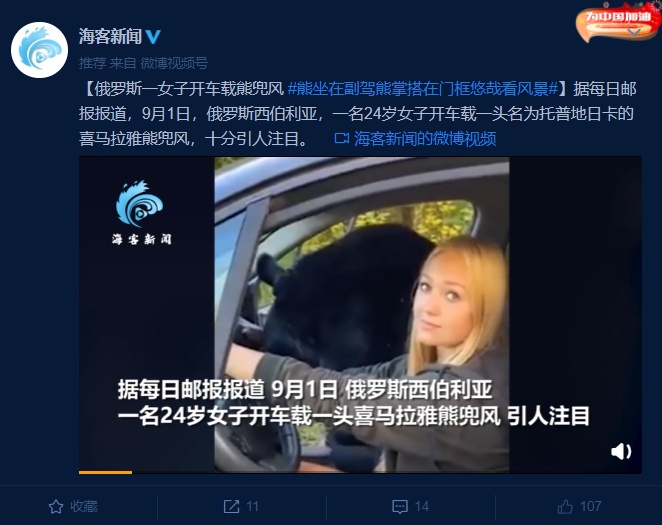The image size is (662, 525).
Task: Open the 微博视频号 source link
Action: [x=174, y=63]
